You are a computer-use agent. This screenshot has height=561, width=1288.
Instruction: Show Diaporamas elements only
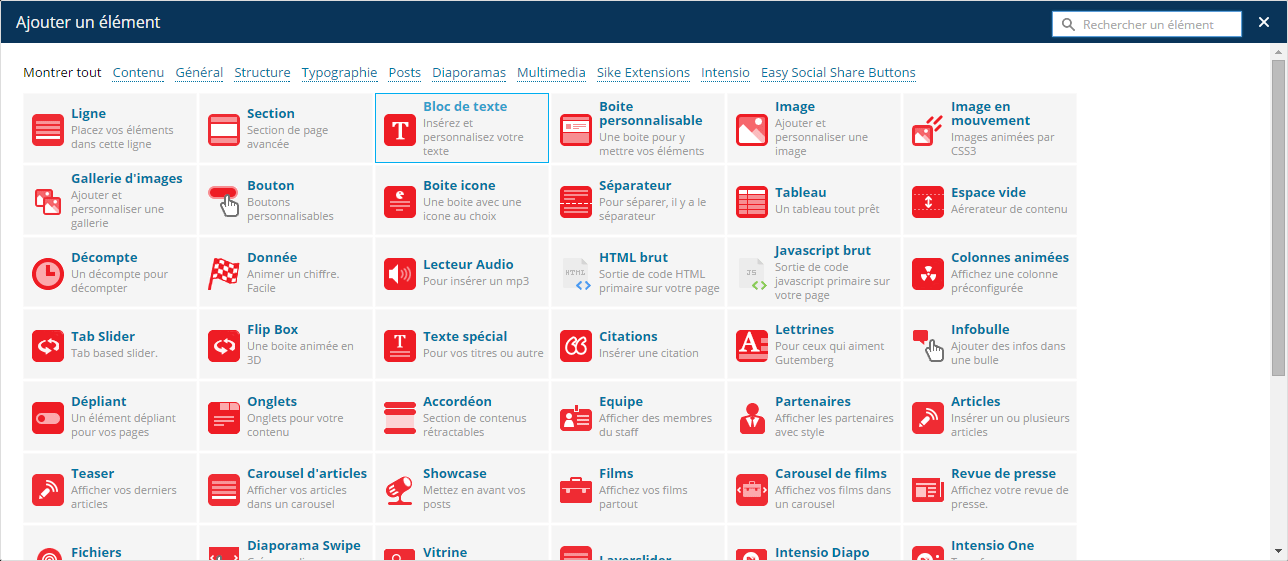[x=469, y=73]
